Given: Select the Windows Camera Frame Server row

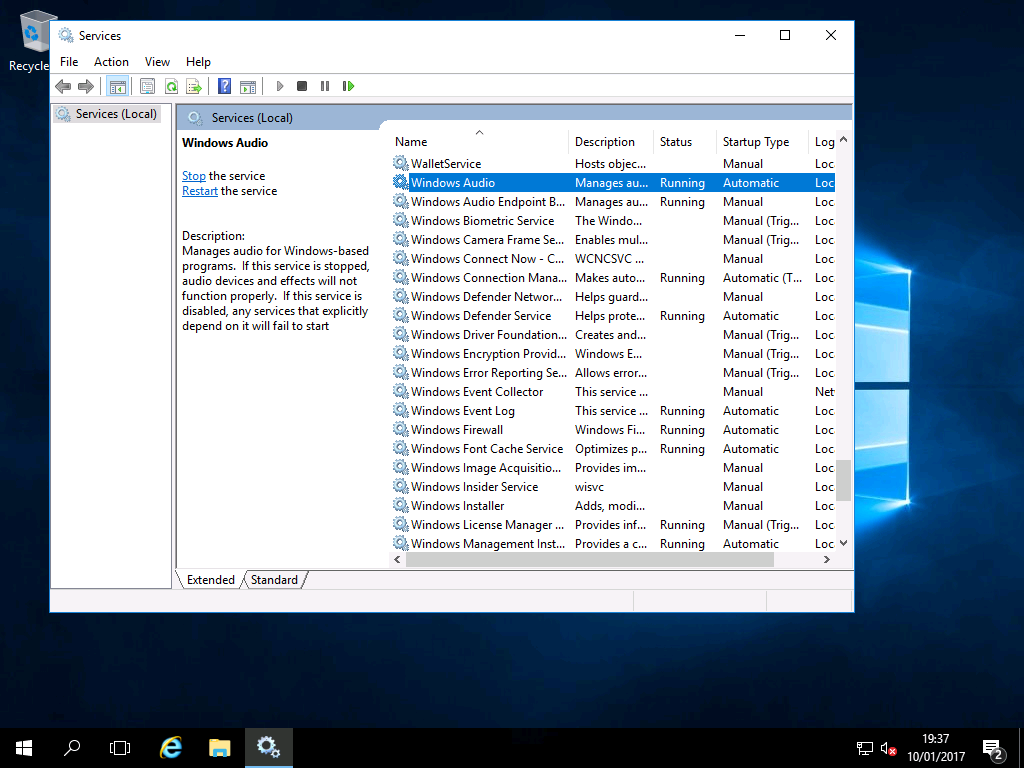Looking at the screenshot, I should pos(613,240).
